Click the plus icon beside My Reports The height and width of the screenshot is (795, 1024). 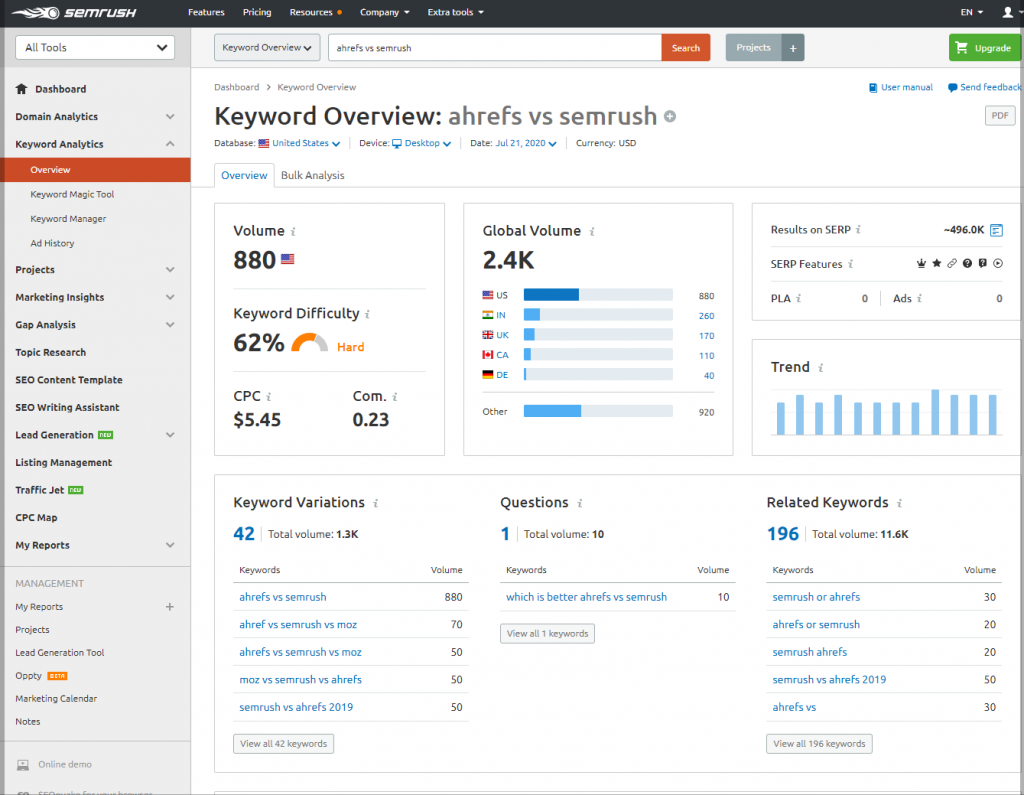[170, 607]
